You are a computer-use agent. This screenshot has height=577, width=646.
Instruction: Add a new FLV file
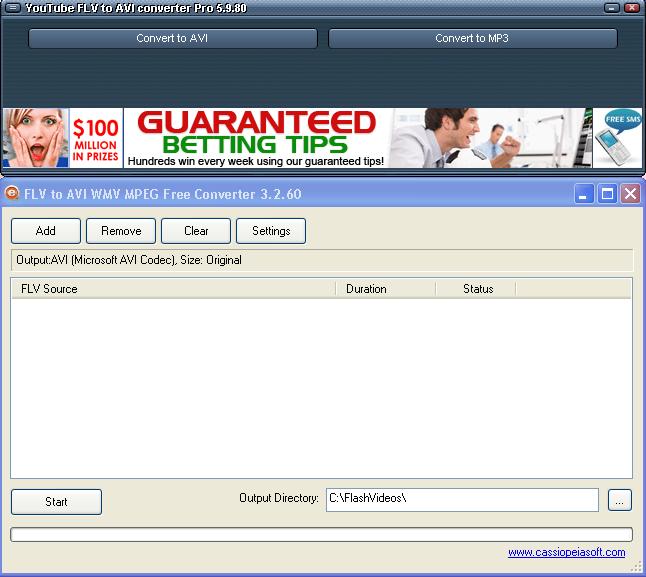46,231
